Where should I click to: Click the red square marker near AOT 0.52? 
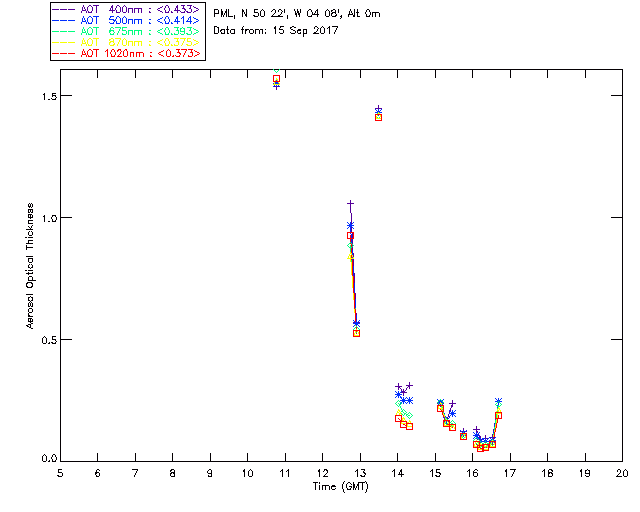pyautogui.click(x=356, y=334)
